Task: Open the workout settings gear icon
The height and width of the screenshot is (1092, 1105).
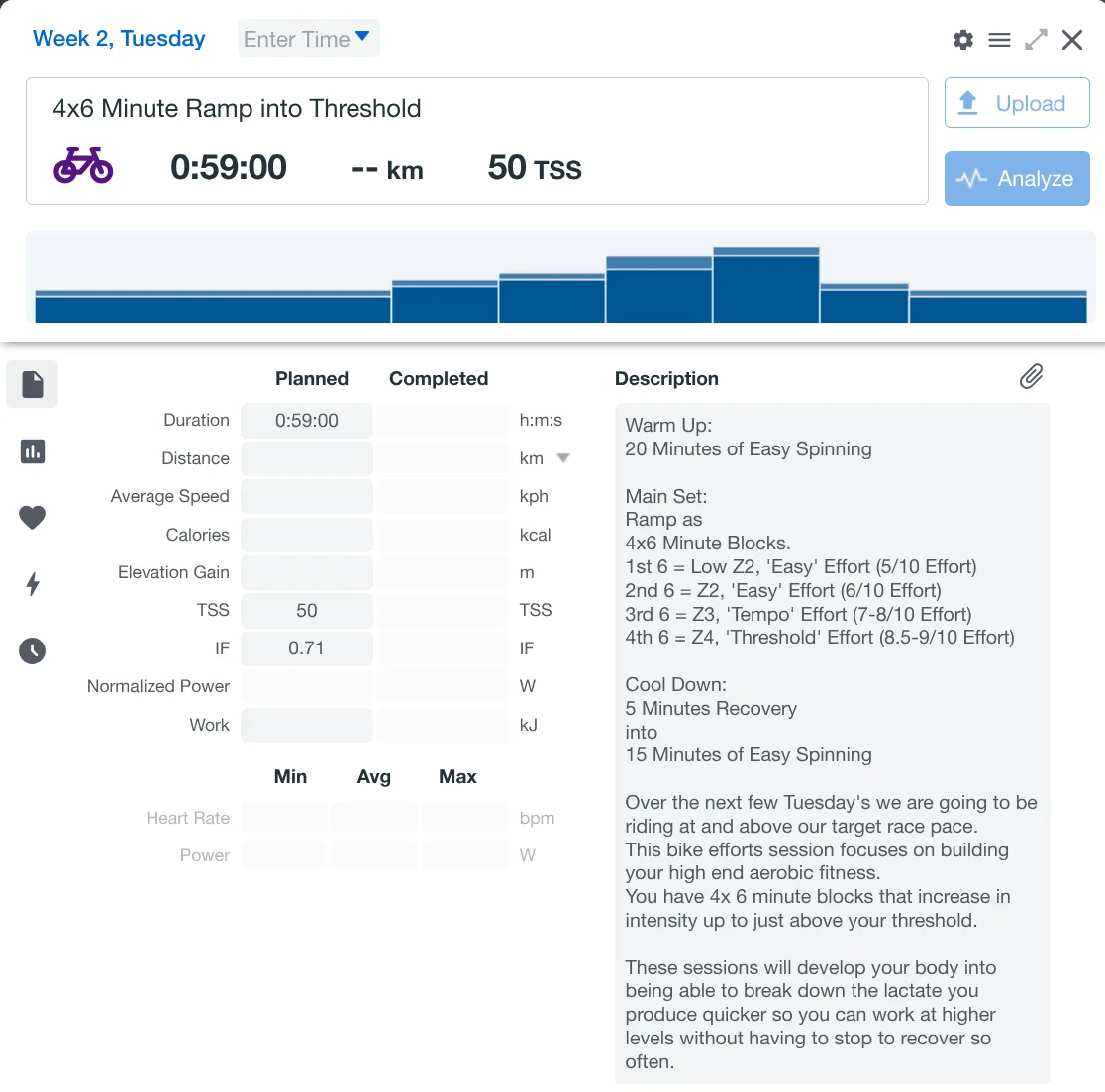Action: 962,40
